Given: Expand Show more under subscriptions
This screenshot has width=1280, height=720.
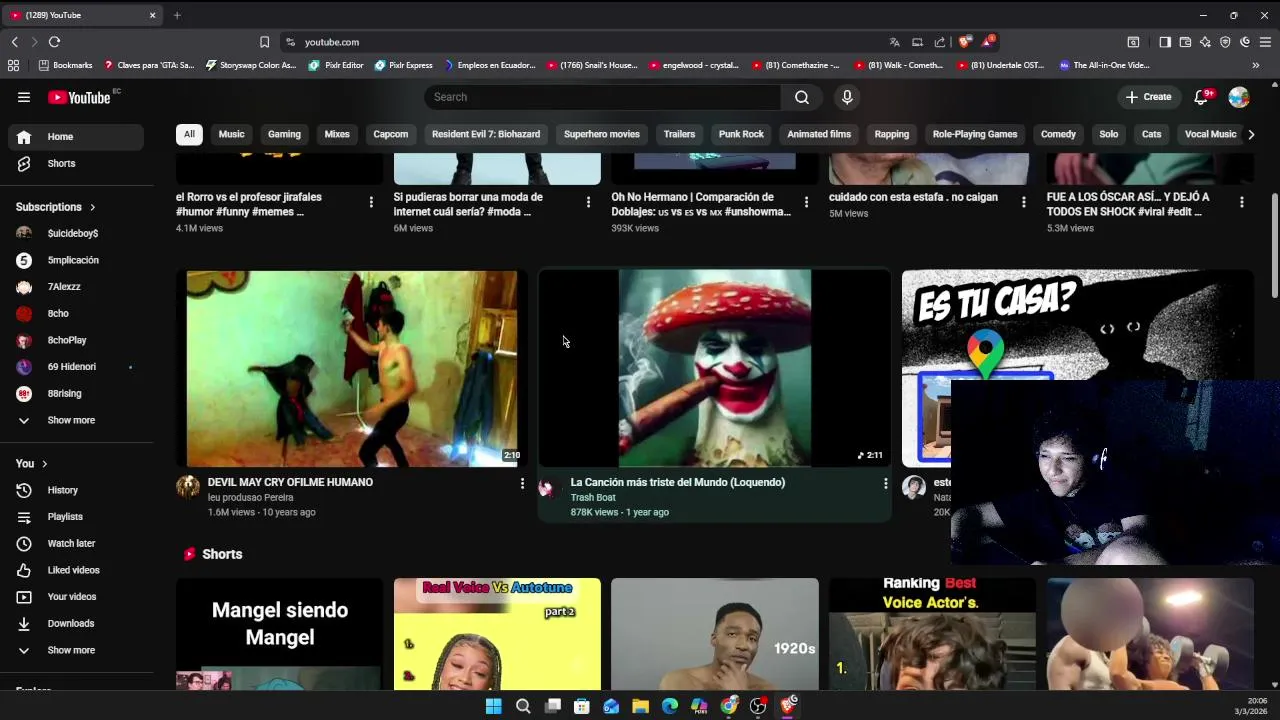Looking at the screenshot, I should click(77, 420).
